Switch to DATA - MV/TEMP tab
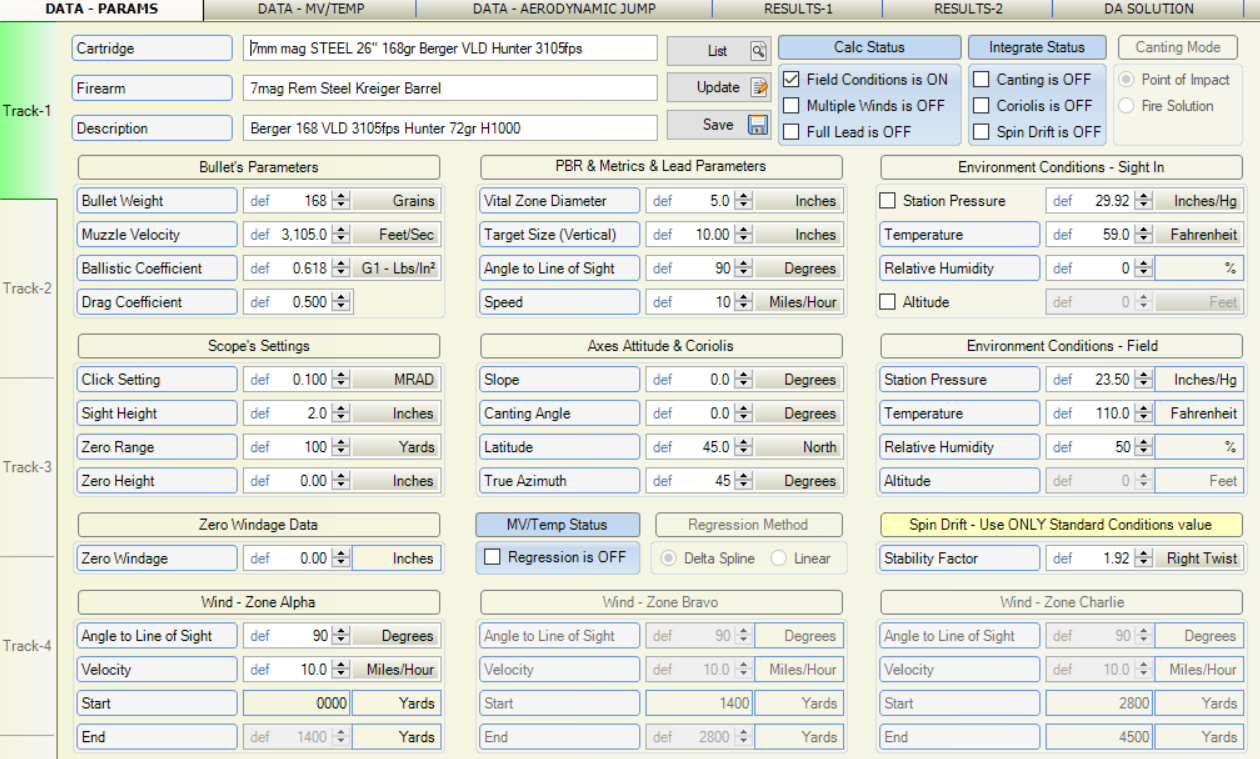 (x=309, y=9)
